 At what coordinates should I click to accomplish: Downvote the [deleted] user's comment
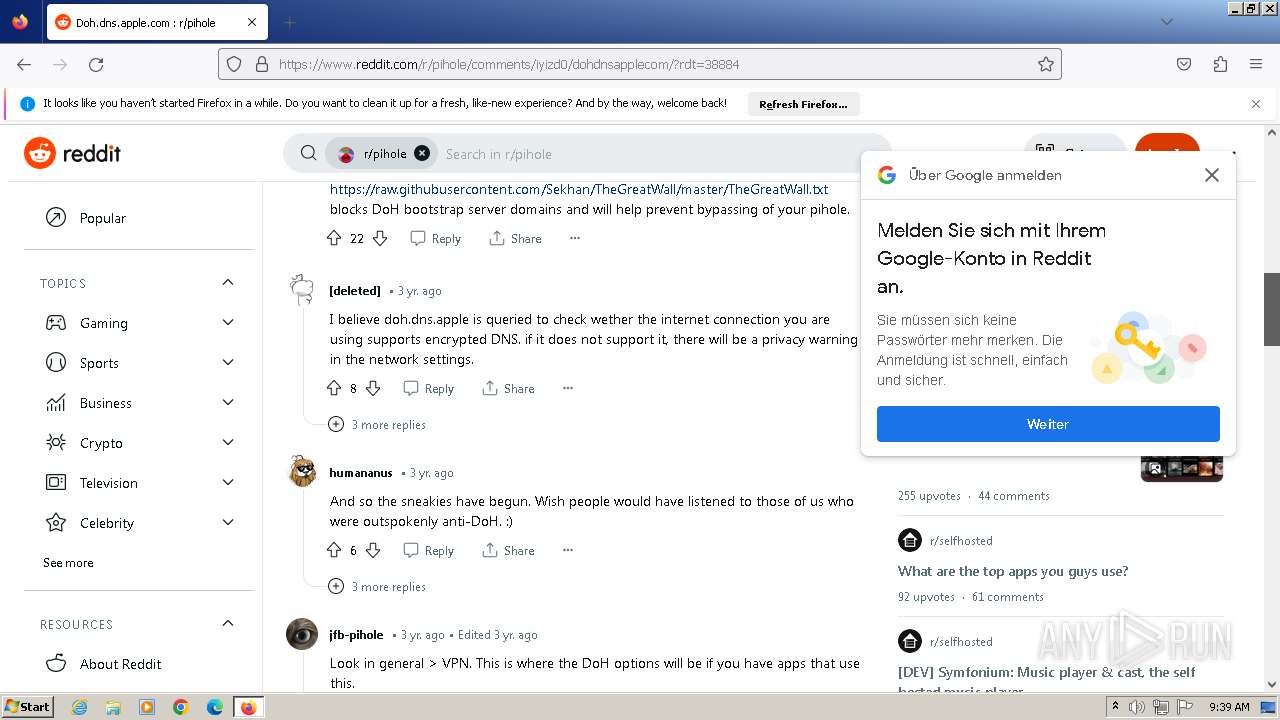click(x=373, y=388)
